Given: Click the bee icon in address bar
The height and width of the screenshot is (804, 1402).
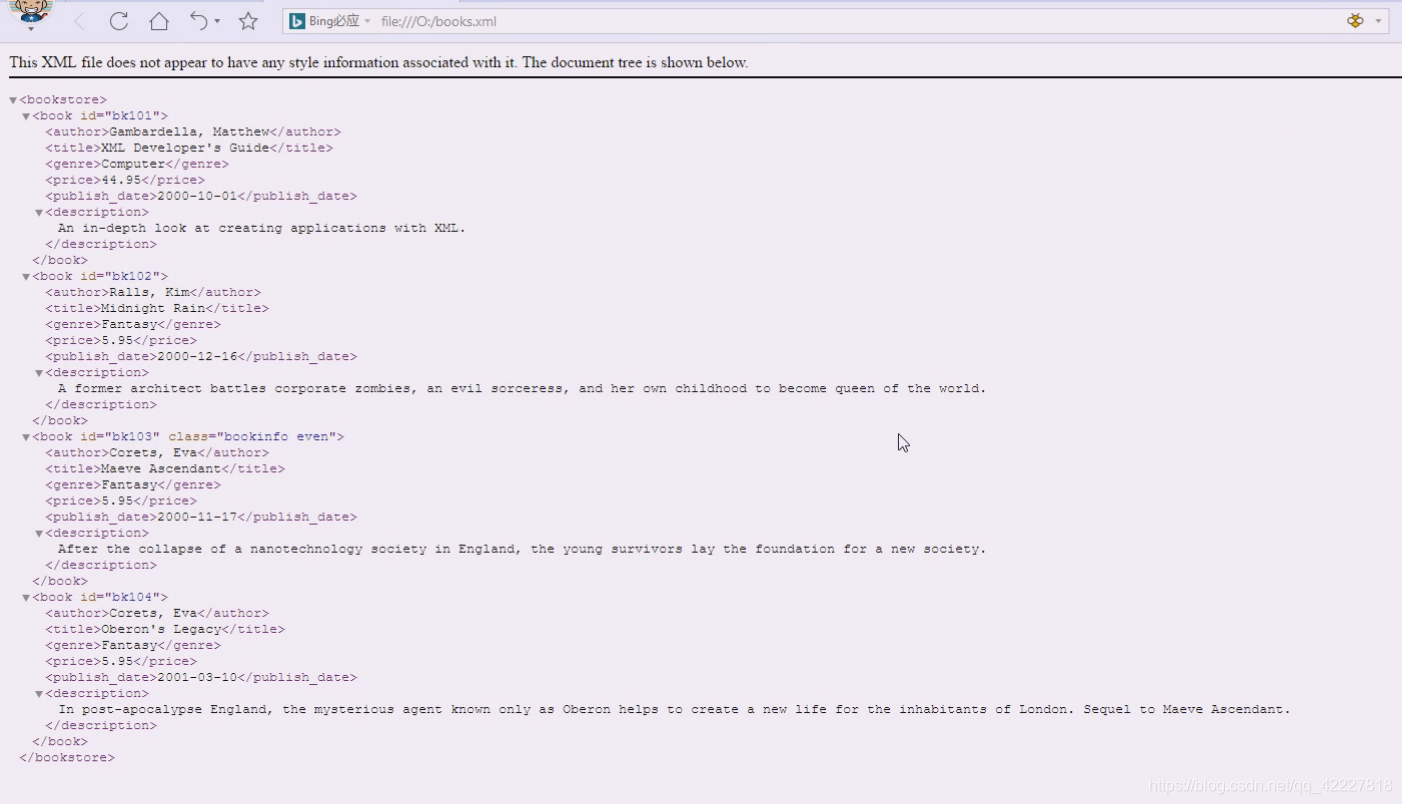Looking at the screenshot, I should click(1356, 21).
